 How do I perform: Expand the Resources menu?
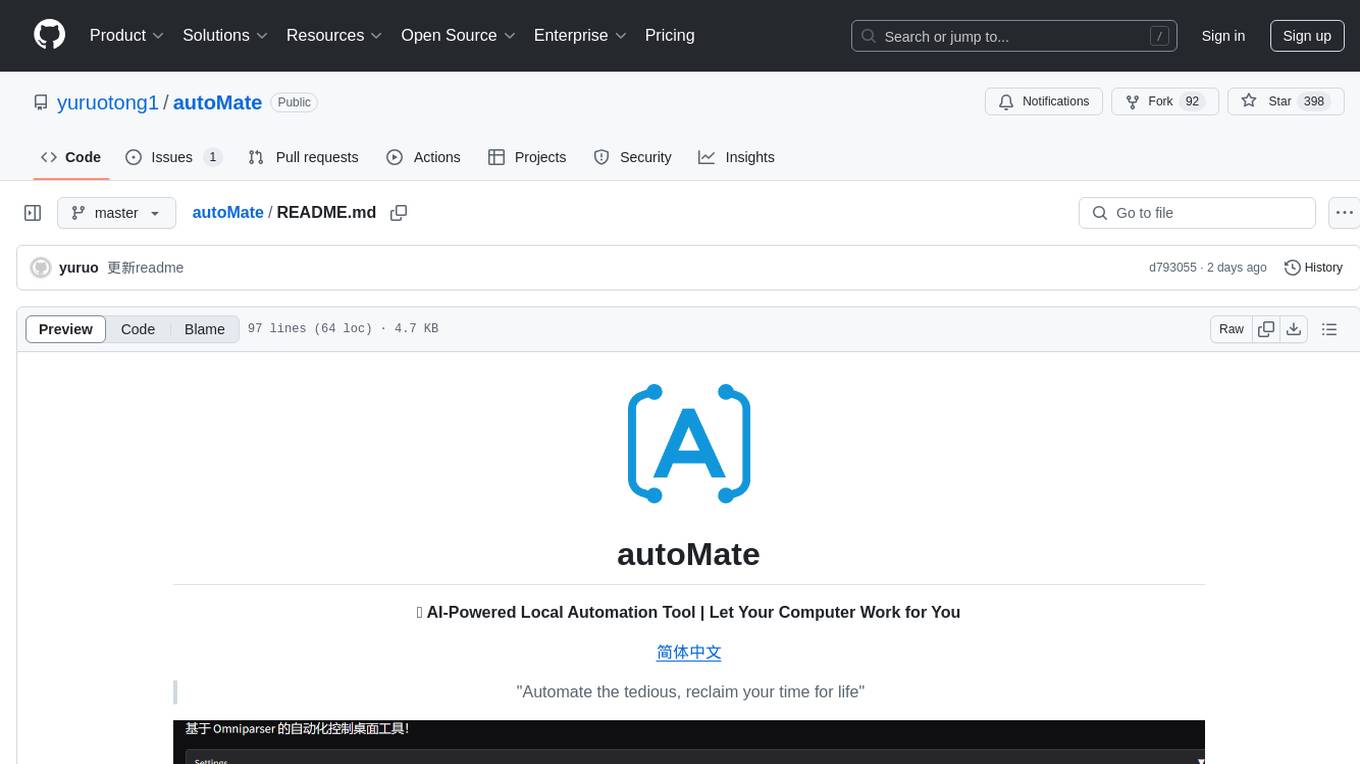pyautogui.click(x=334, y=35)
